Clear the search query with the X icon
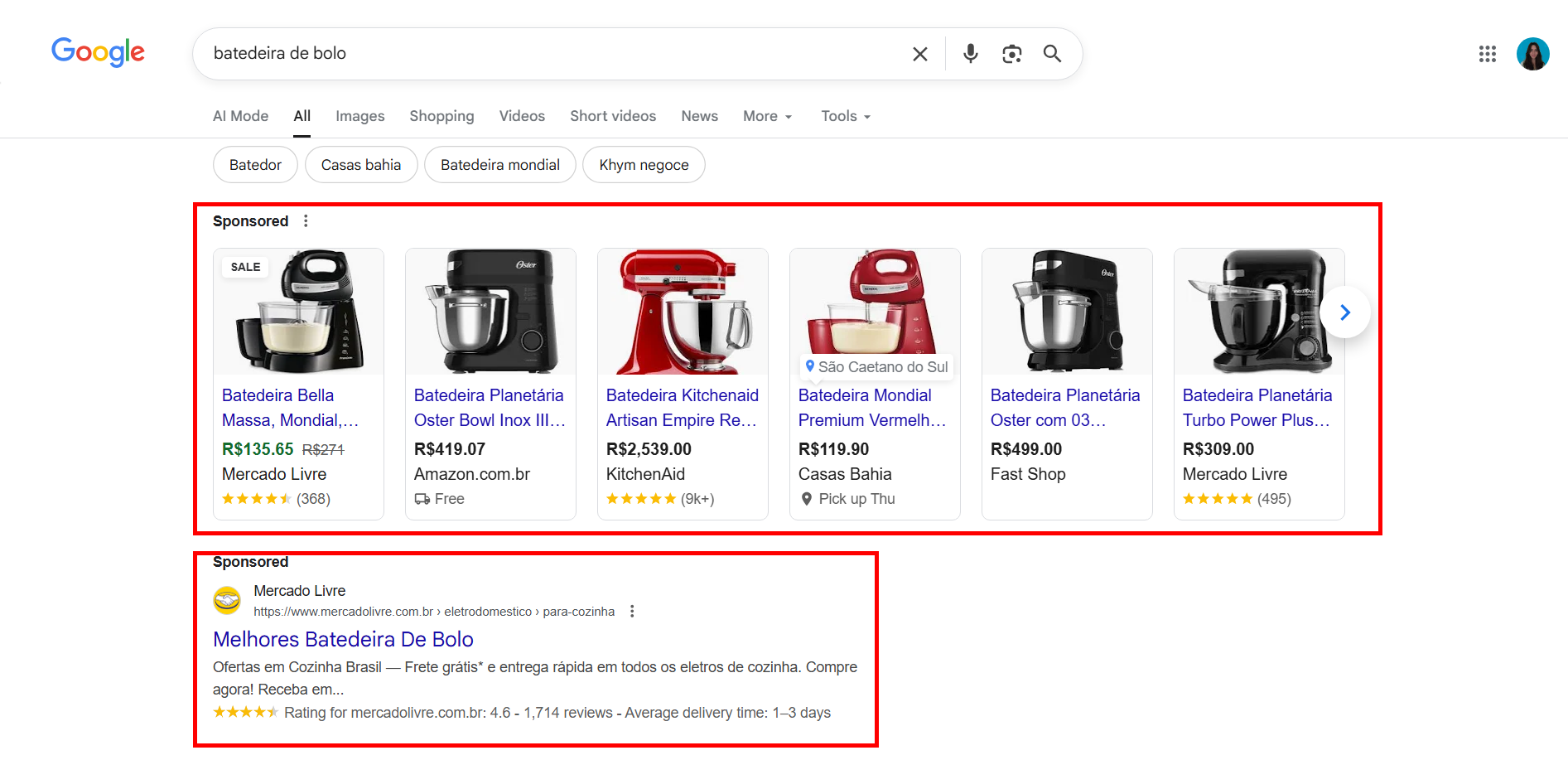Screen dimensions: 1568x760 [x=919, y=53]
